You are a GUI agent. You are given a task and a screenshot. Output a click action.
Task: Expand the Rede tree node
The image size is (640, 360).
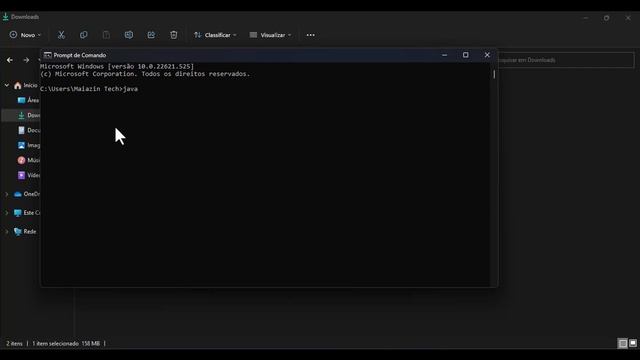[x=7, y=231]
